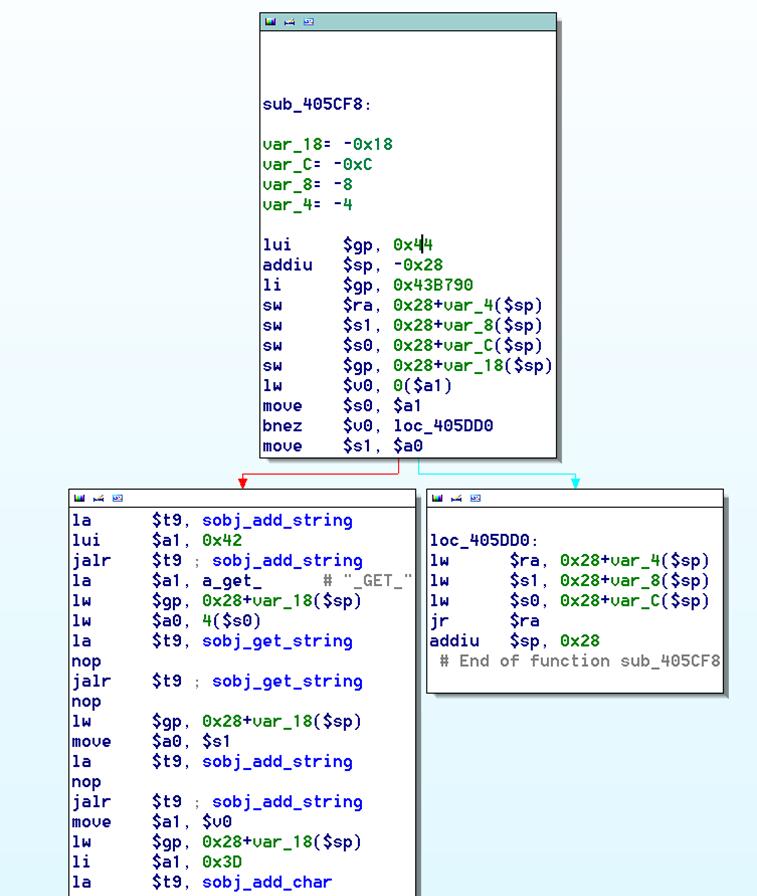This screenshot has width=757, height=896.
Task: Select the lw $s0, 0x28+var_C($sp) line
Action: (570, 601)
